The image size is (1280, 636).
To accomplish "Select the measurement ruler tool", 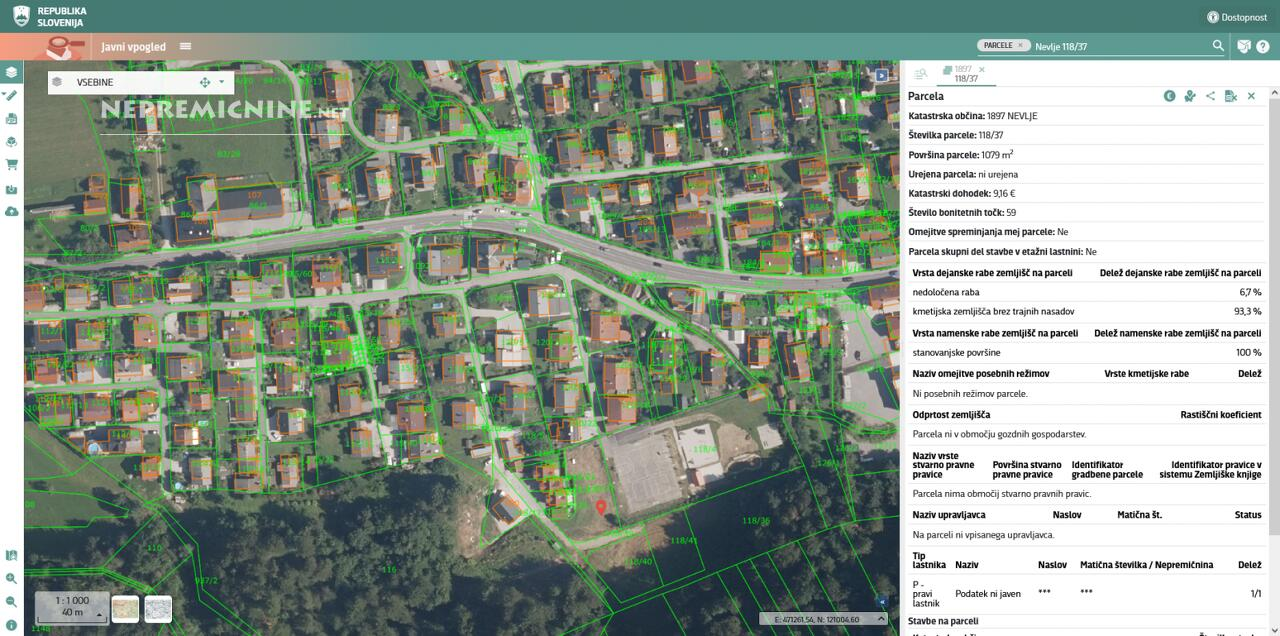I will pyautogui.click(x=11, y=95).
